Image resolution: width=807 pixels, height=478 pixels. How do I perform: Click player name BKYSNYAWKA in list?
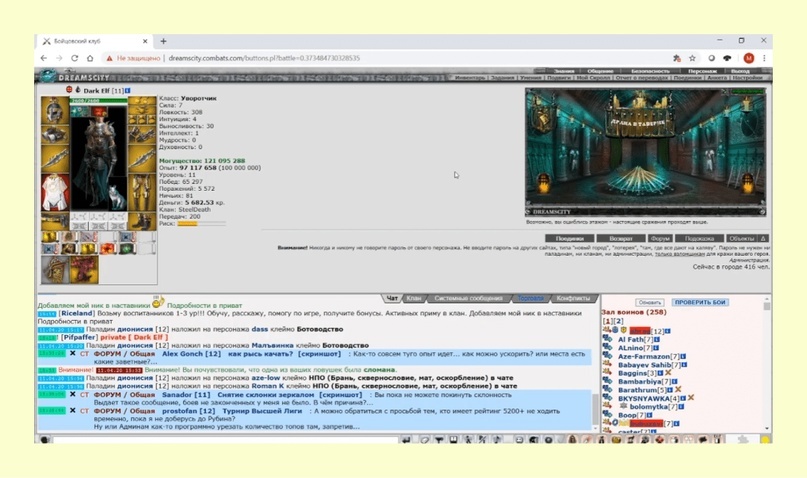[644, 398]
